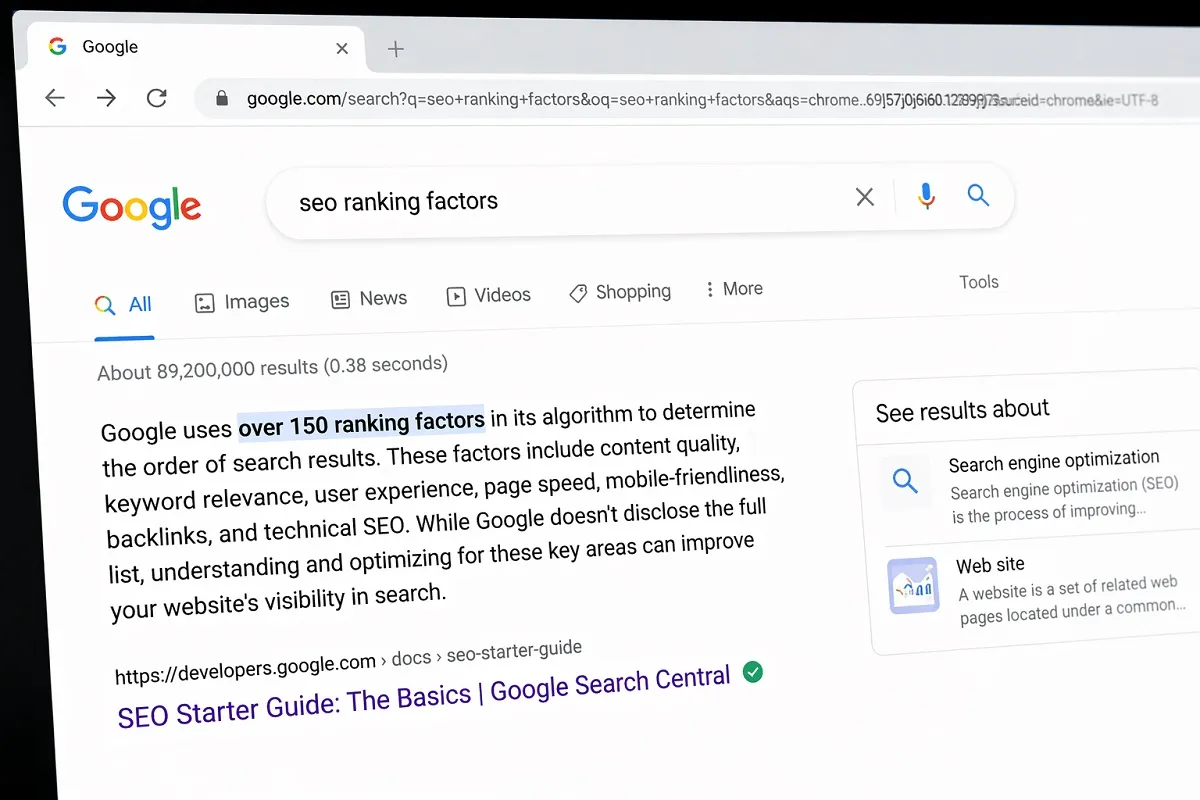Open the Web site knowledge panel entry
The width and height of the screenshot is (1200, 800).
(x=990, y=565)
